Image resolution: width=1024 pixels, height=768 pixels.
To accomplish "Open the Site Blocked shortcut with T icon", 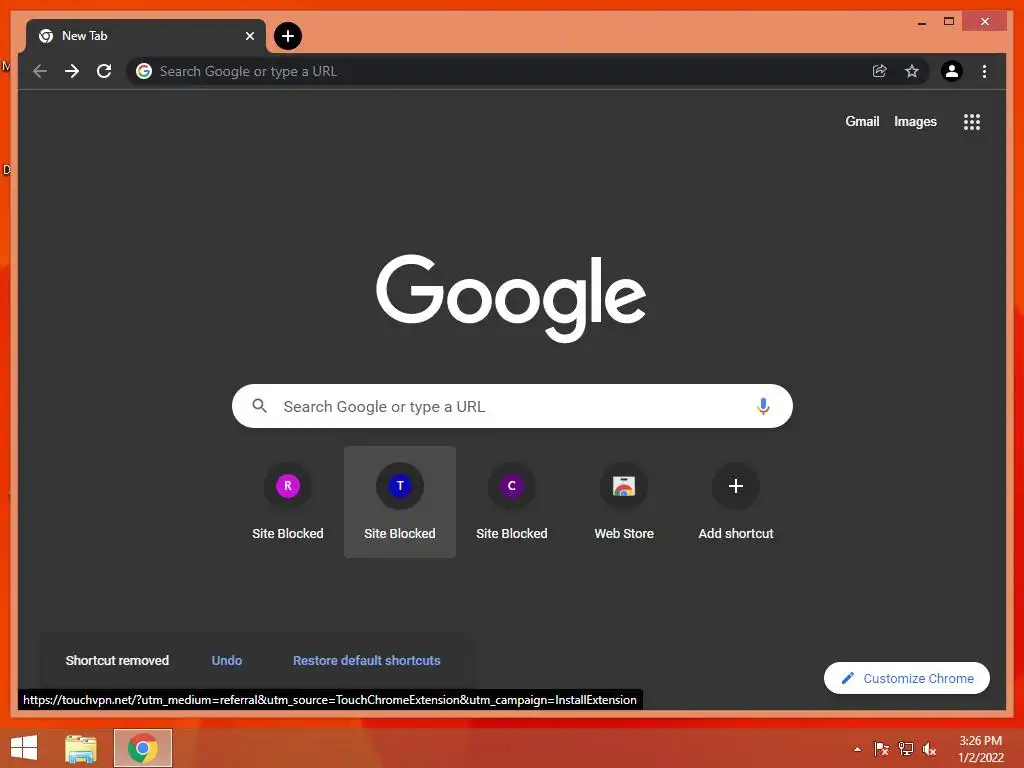I will coord(400,502).
